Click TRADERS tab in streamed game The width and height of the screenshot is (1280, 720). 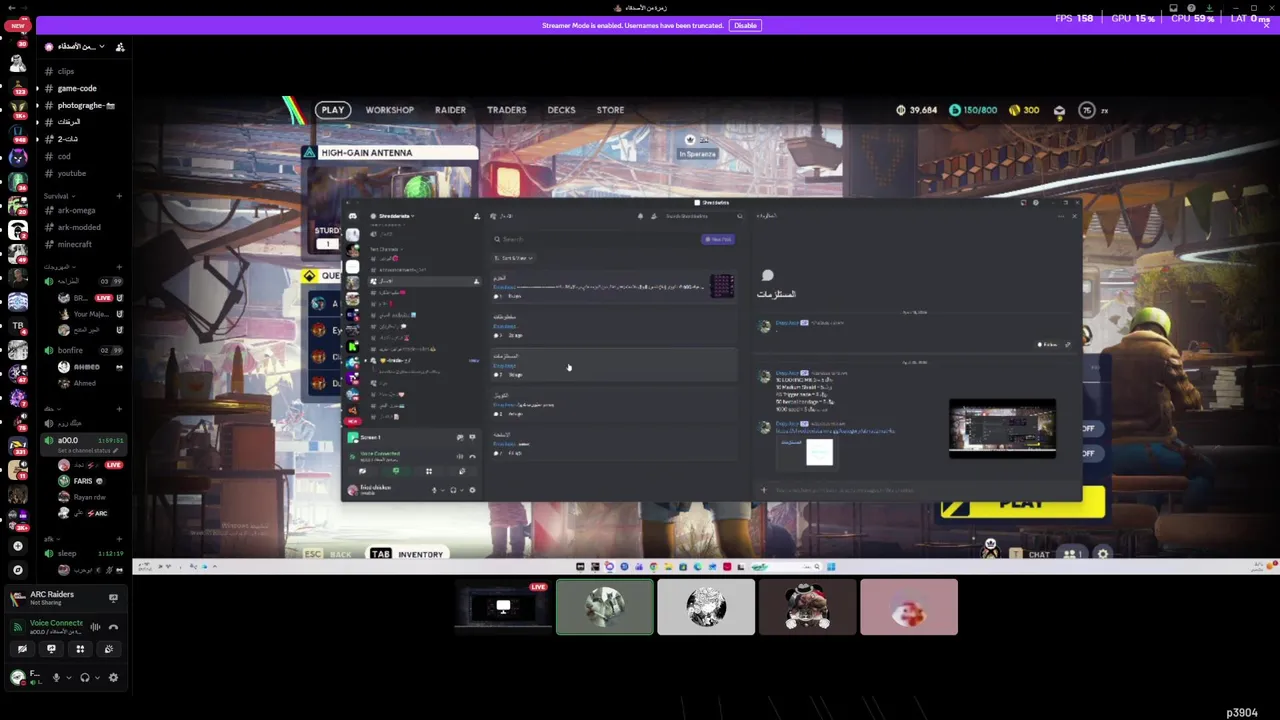point(506,110)
